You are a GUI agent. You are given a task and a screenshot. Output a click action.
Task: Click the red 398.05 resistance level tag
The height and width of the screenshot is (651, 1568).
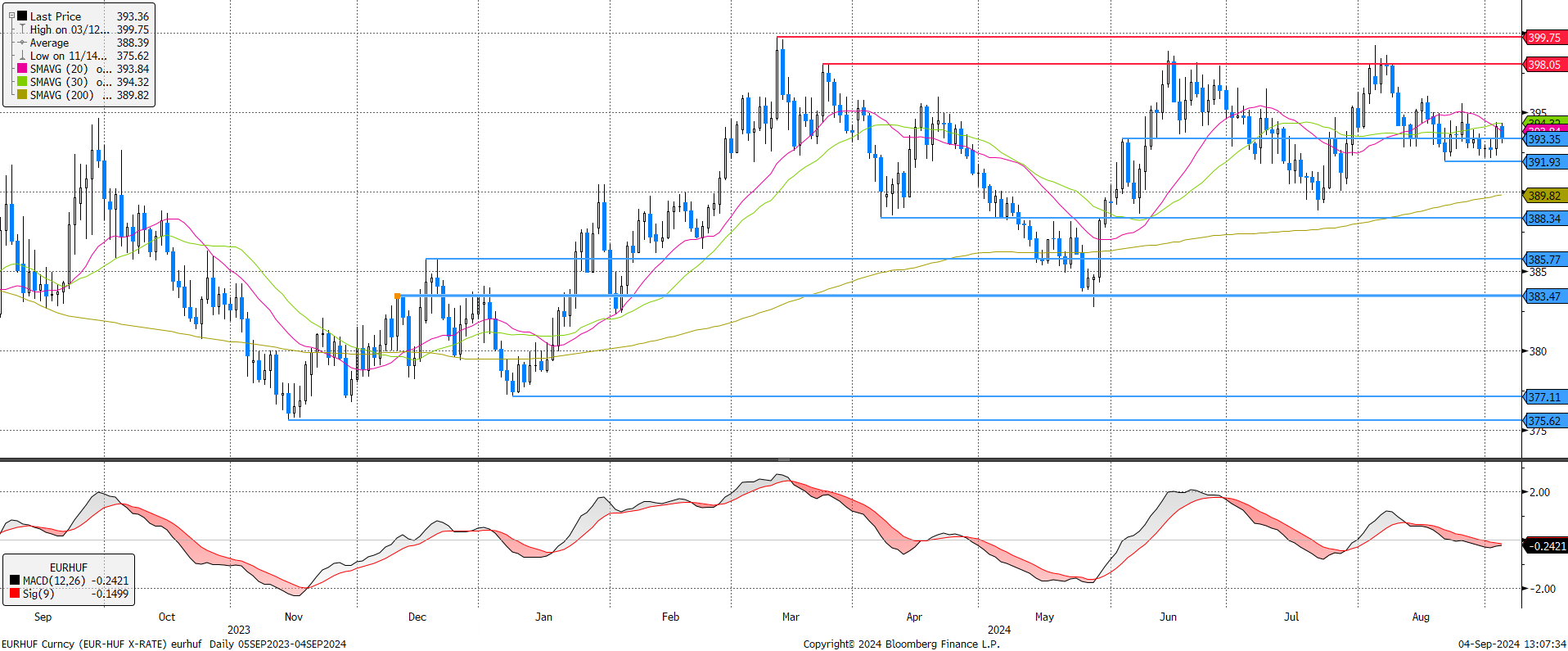click(x=1544, y=65)
